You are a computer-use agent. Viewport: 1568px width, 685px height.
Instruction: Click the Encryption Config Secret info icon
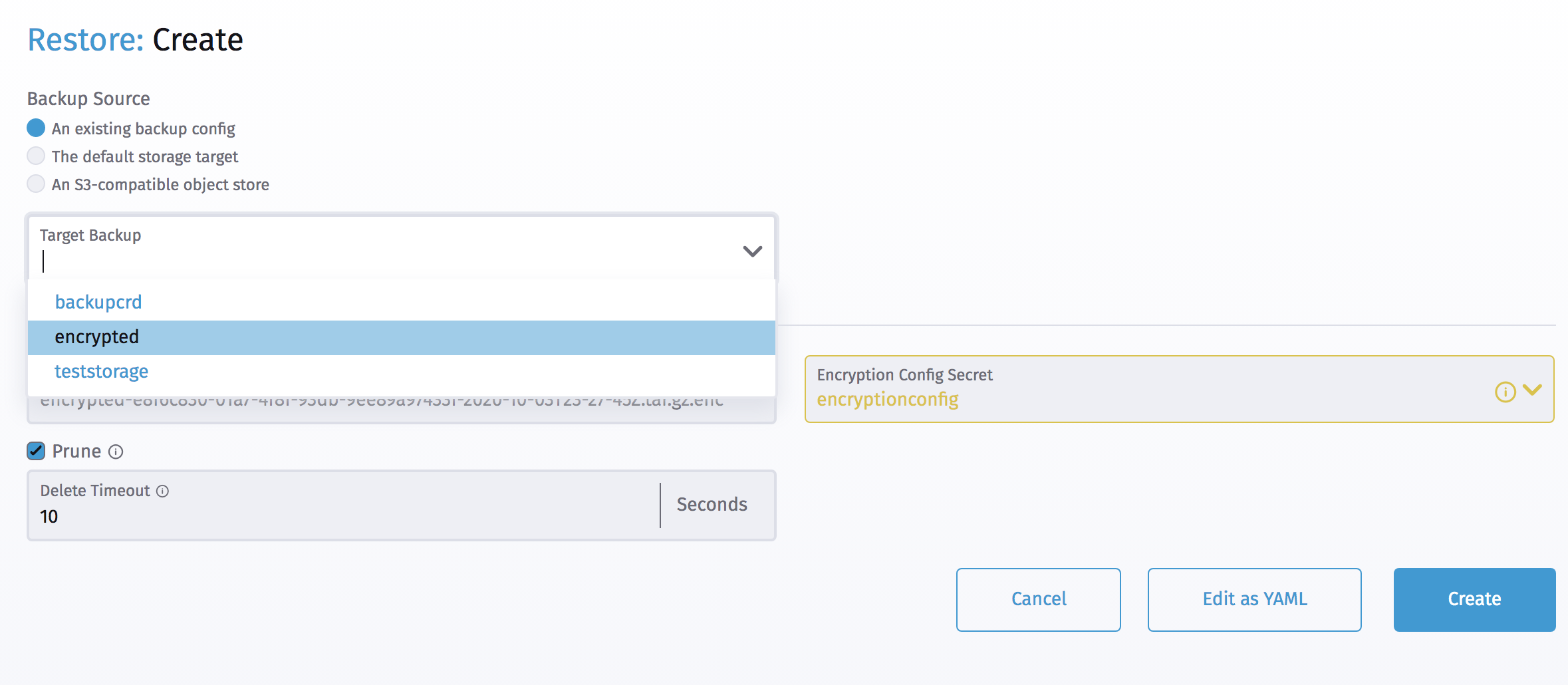[x=1505, y=392]
